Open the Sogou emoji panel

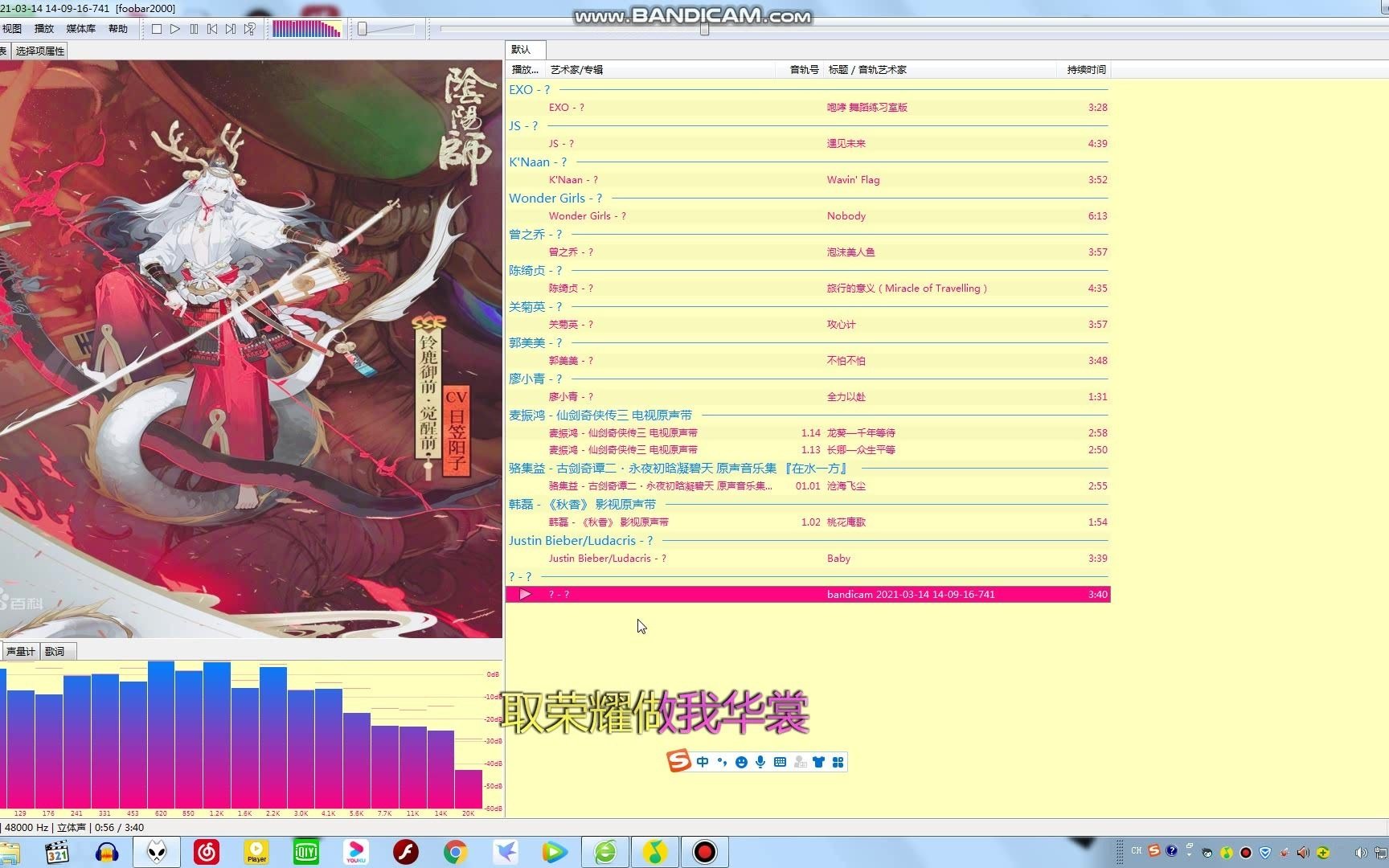tap(741, 762)
